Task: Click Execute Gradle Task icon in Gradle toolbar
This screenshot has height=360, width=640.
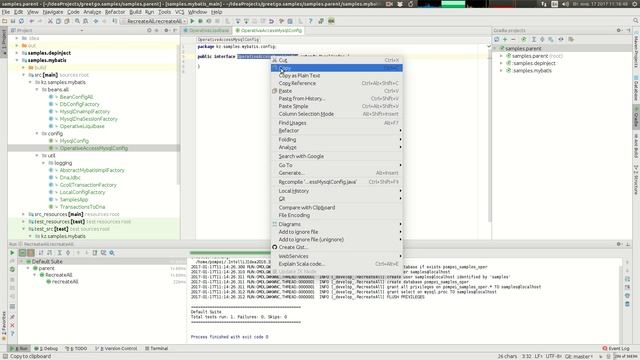Action: click(x=524, y=40)
